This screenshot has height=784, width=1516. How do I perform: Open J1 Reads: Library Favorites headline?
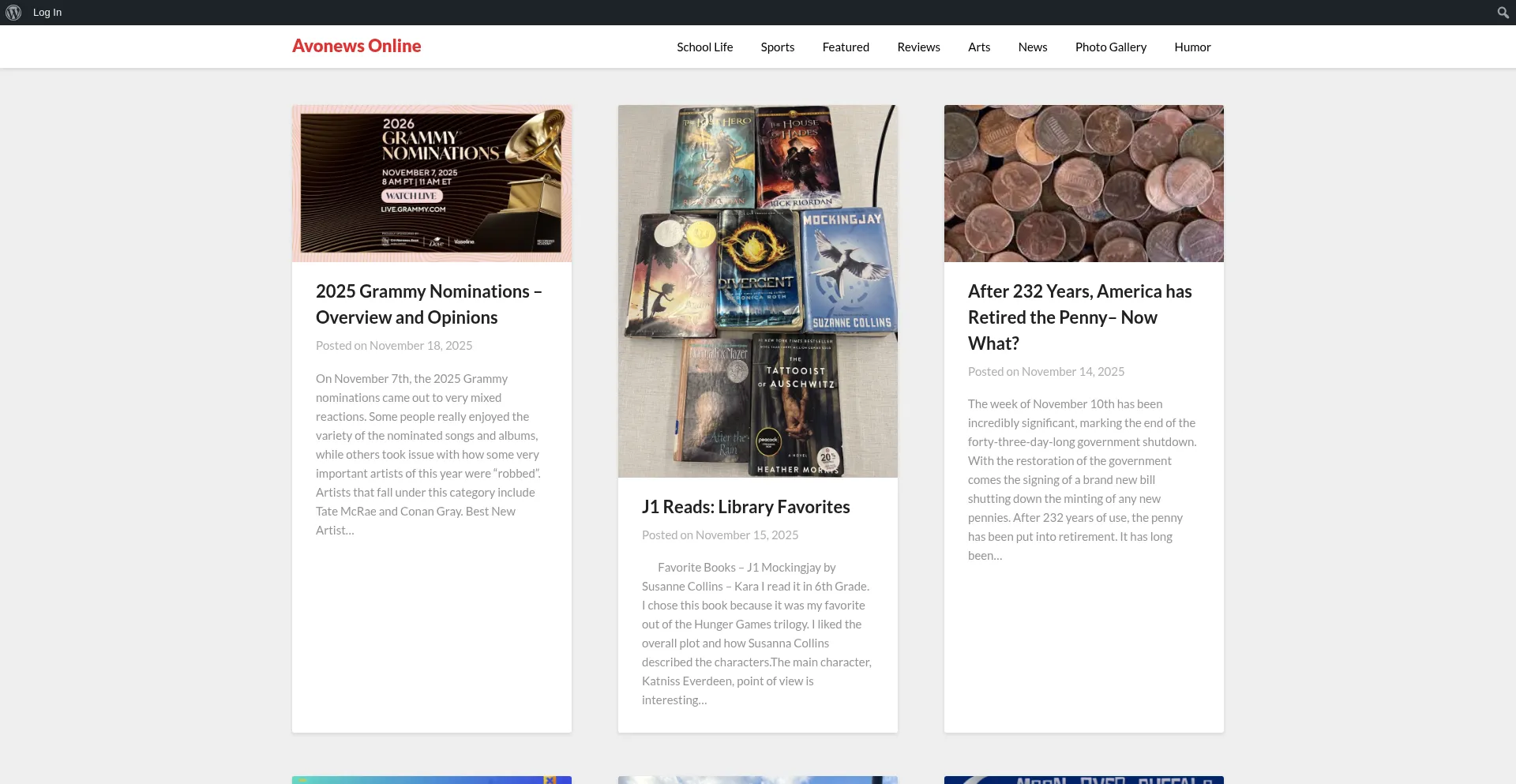[x=745, y=507]
